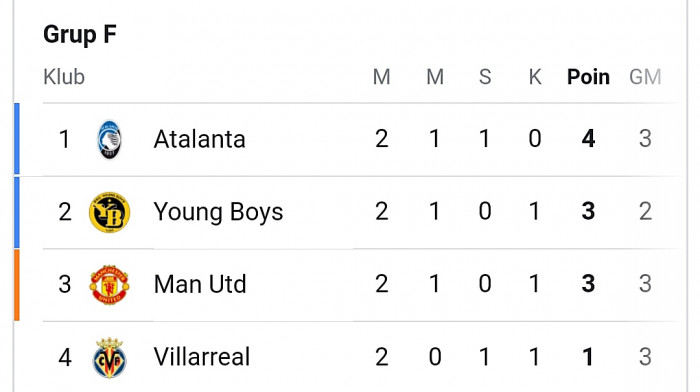
Task: Click Young Boys' GM value of 2
Action: [x=645, y=211]
